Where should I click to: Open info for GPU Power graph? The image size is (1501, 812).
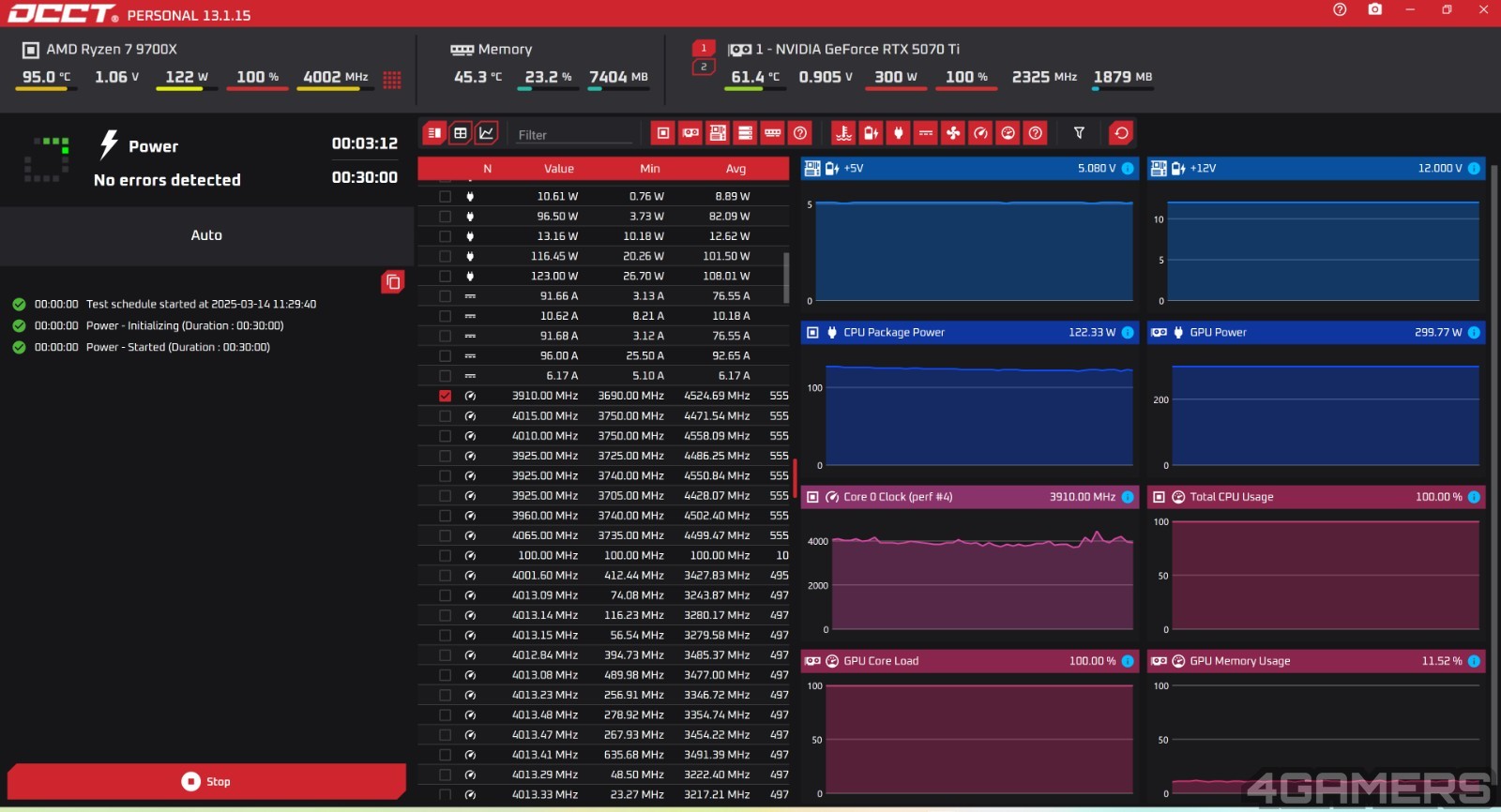(1474, 333)
